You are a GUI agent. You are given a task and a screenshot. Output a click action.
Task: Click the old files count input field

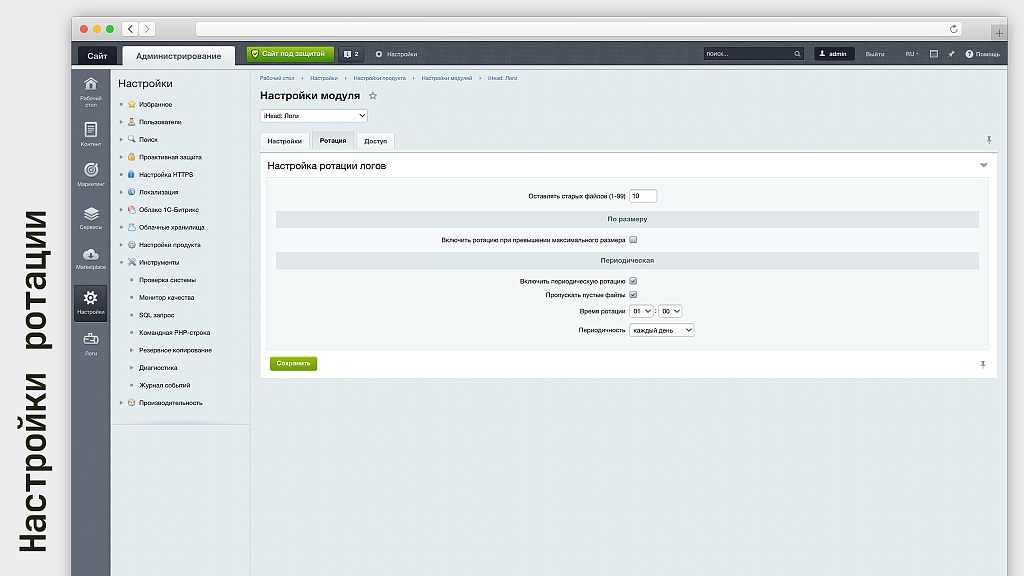click(x=643, y=196)
